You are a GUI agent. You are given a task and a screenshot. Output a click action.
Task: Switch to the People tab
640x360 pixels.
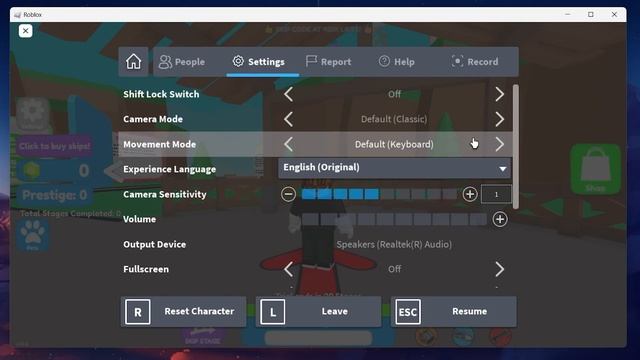pyautogui.click(x=182, y=62)
